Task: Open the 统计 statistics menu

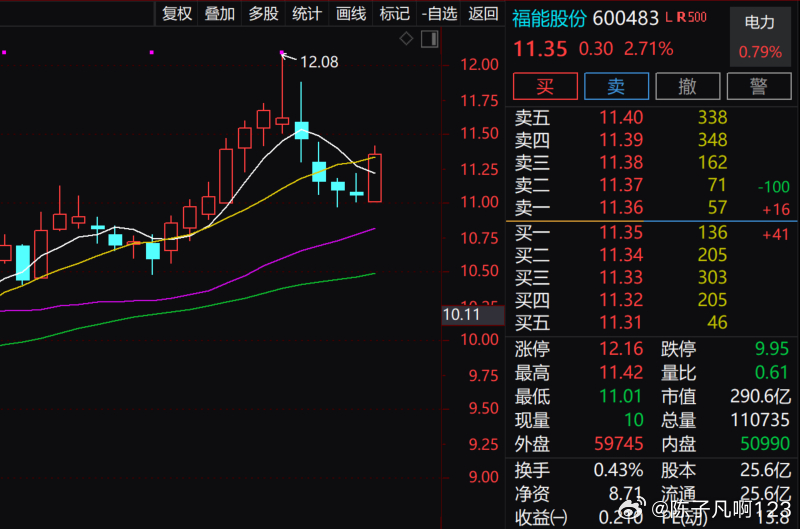Action: point(307,13)
